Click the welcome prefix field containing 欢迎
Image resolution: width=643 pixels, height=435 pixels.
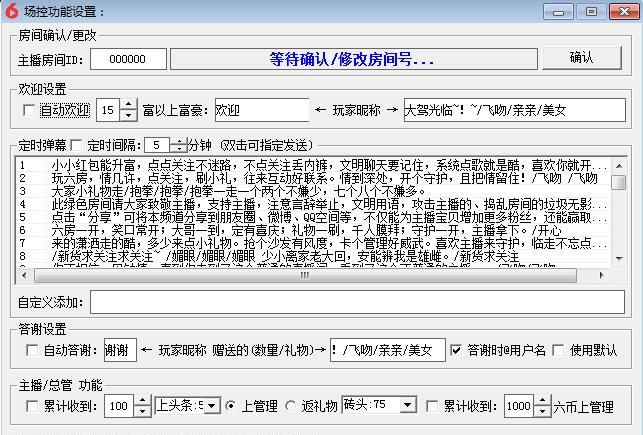(262, 110)
